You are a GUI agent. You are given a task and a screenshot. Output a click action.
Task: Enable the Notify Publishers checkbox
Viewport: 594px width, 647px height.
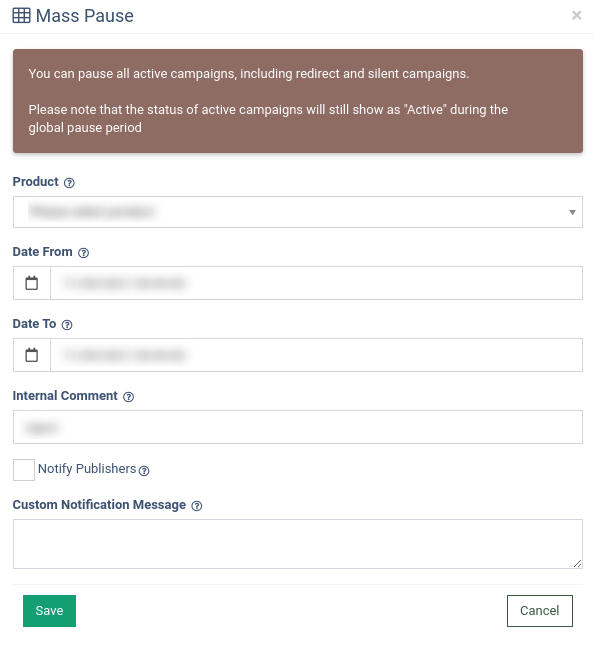pos(24,470)
